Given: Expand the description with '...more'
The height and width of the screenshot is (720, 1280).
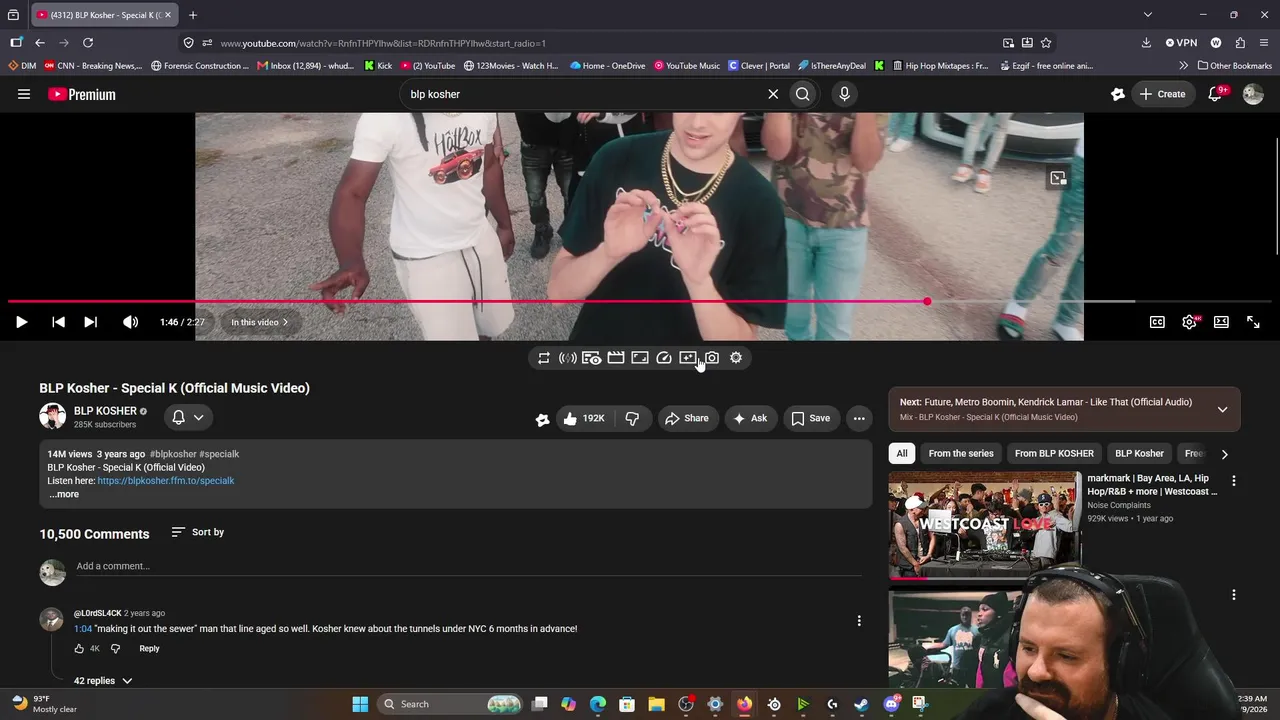Looking at the screenshot, I should (64, 494).
